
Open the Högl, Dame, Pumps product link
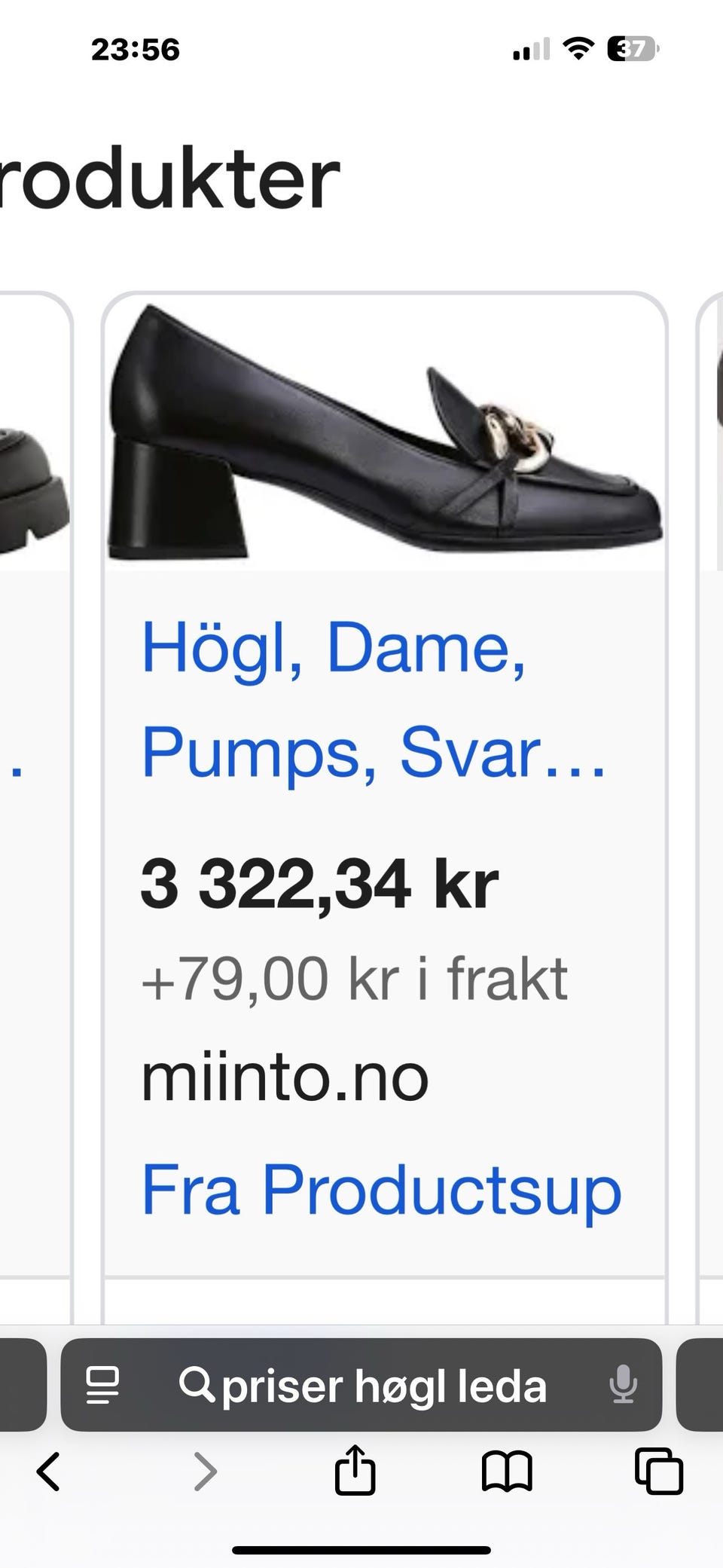[374, 699]
